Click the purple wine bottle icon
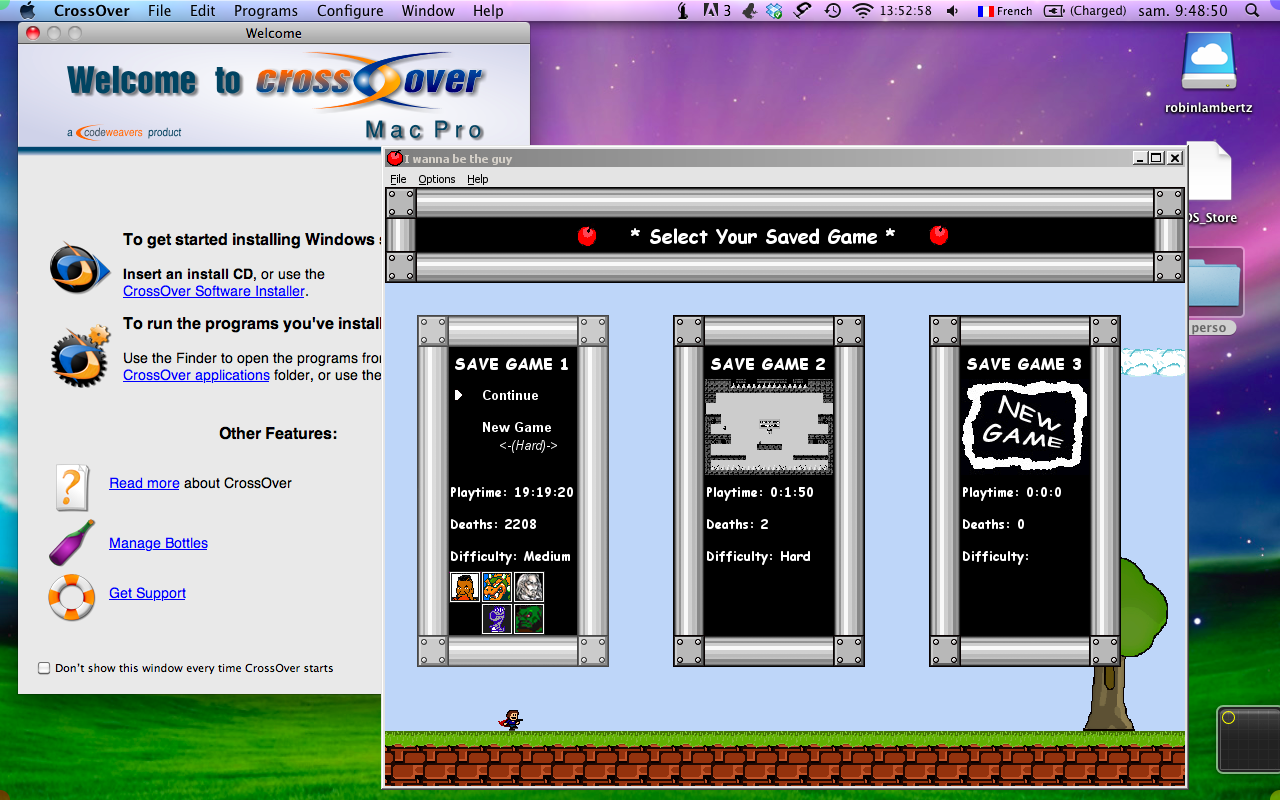The width and height of the screenshot is (1280, 800). 72,542
